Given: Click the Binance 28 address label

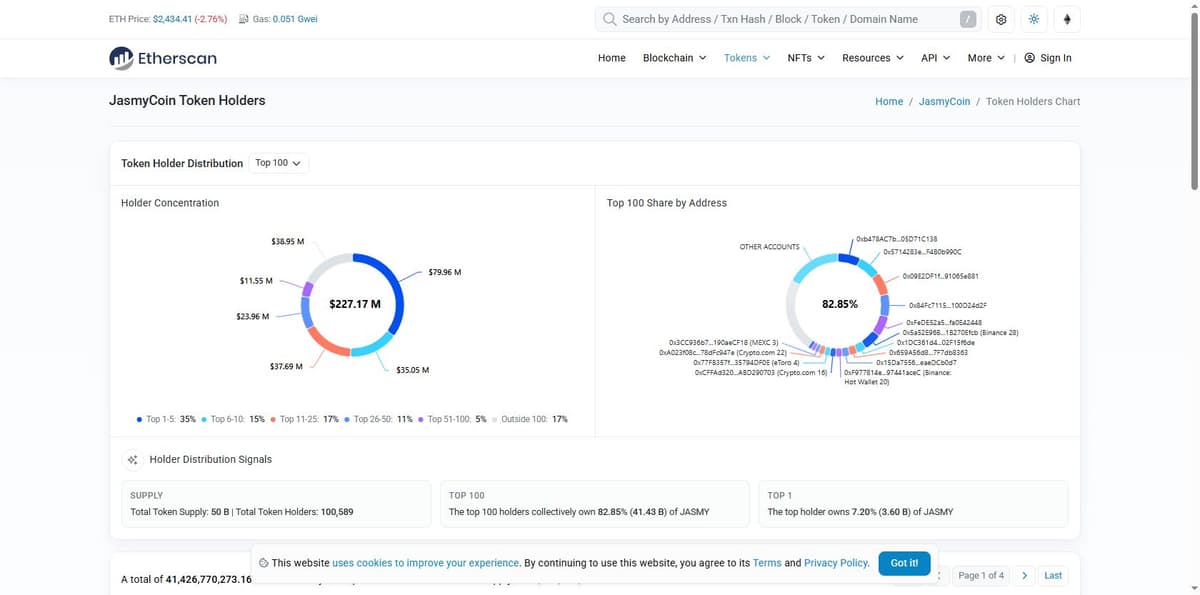Looking at the screenshot, I should [x=960, y=332].
